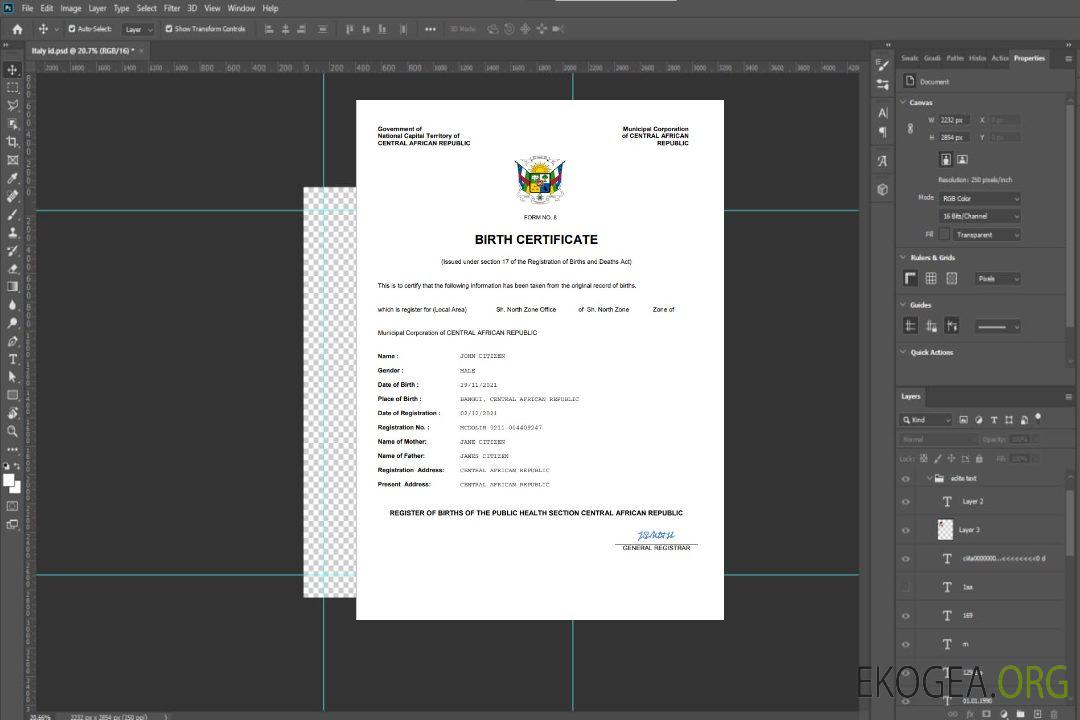Screen dimensions: 1080x720
Task: Select the Lasso tool
Action: tap(12, 105)
